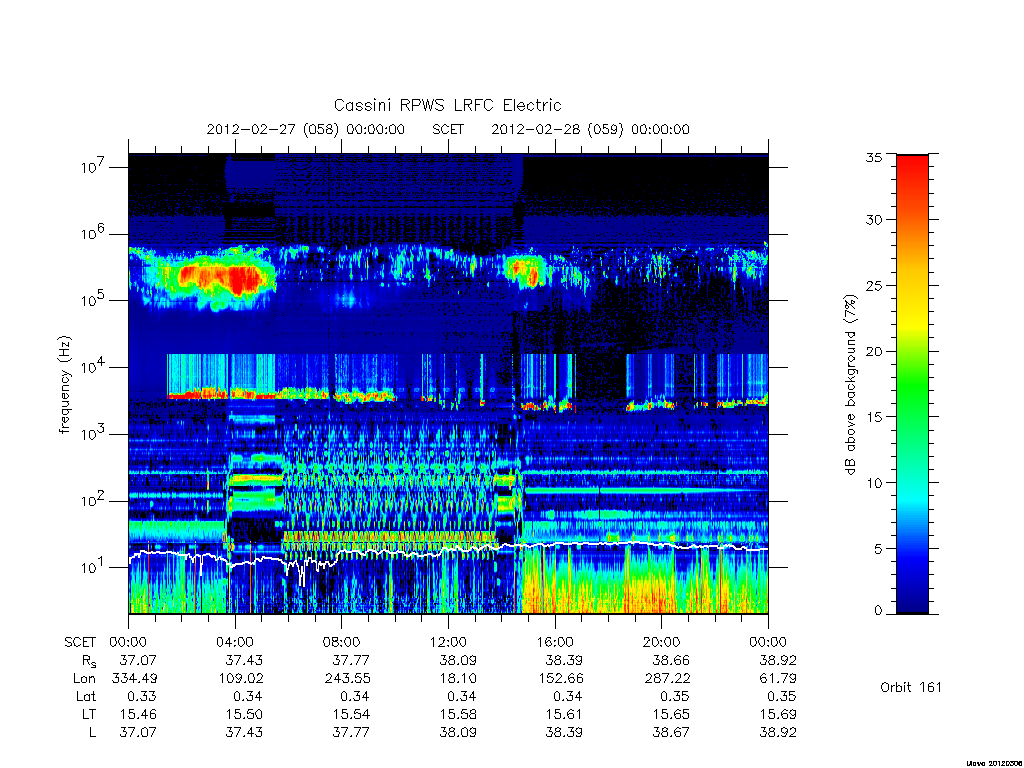Click the LT value '15.50'
This screenshot has height=768, width=1024.
coord(244,714)
